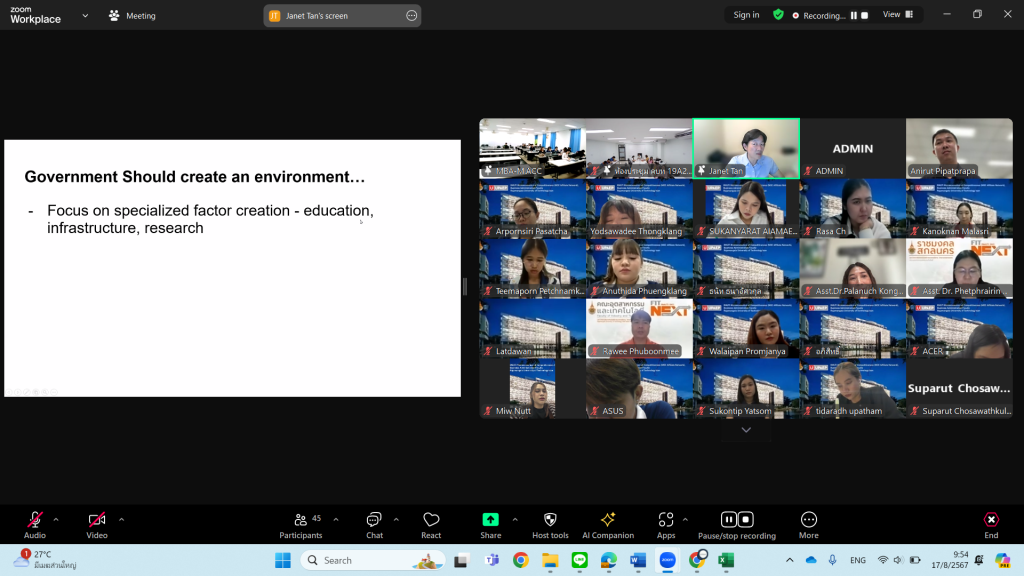
Task: Open the View layout menu
Action: pos(895,15)
